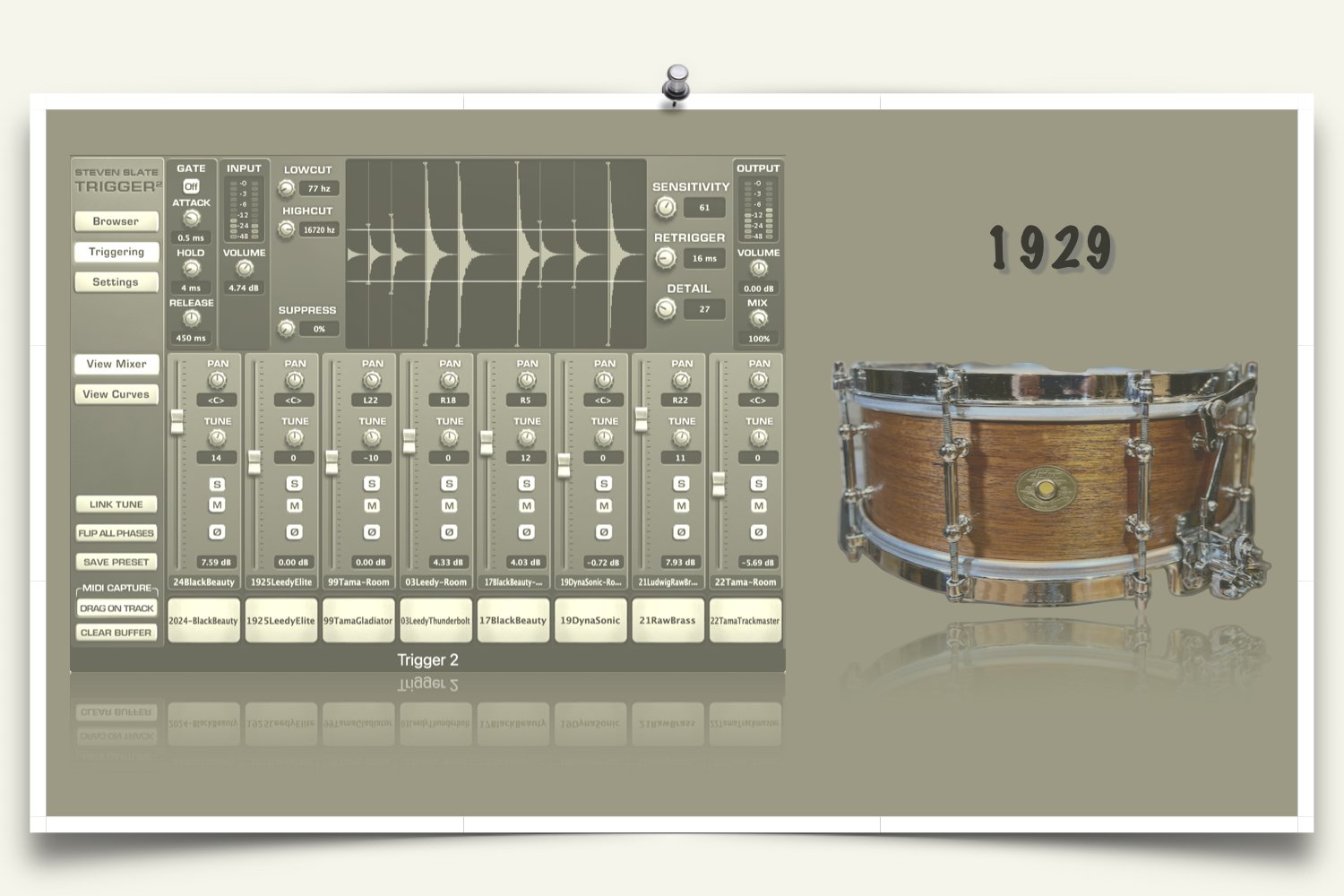Image resolution: width=1344 pixels, height=896 pixels.
Task: Click the Pan knob on 03Leedy-Room channel
Action: 449,381
